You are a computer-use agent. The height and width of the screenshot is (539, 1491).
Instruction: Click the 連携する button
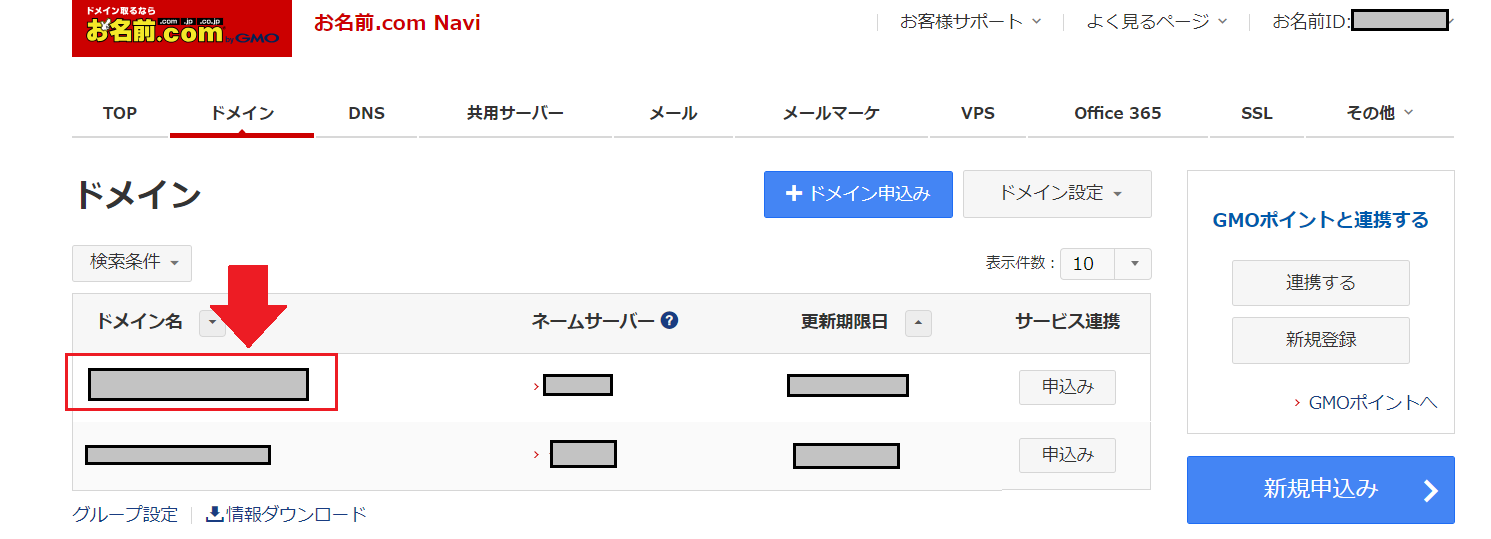[x=1321, y=283]
